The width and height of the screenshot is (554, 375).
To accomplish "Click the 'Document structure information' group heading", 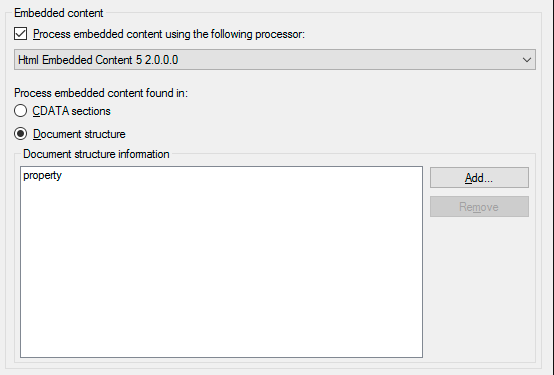I will tap(96, 154).
